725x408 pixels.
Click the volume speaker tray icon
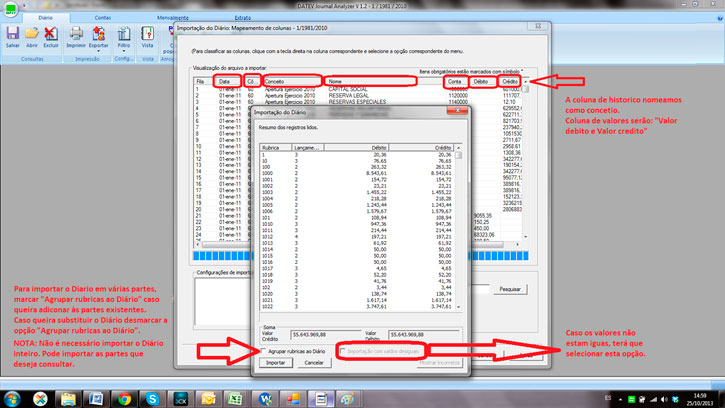click(664, 399)
